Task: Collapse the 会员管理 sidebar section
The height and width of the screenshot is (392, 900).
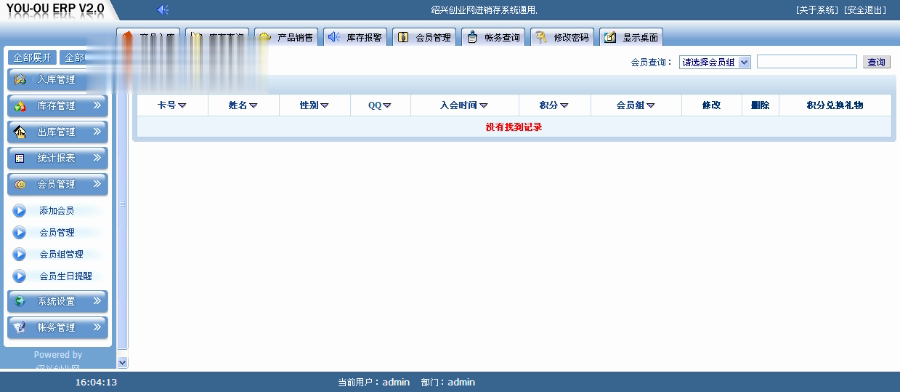Action: (57, 184)
